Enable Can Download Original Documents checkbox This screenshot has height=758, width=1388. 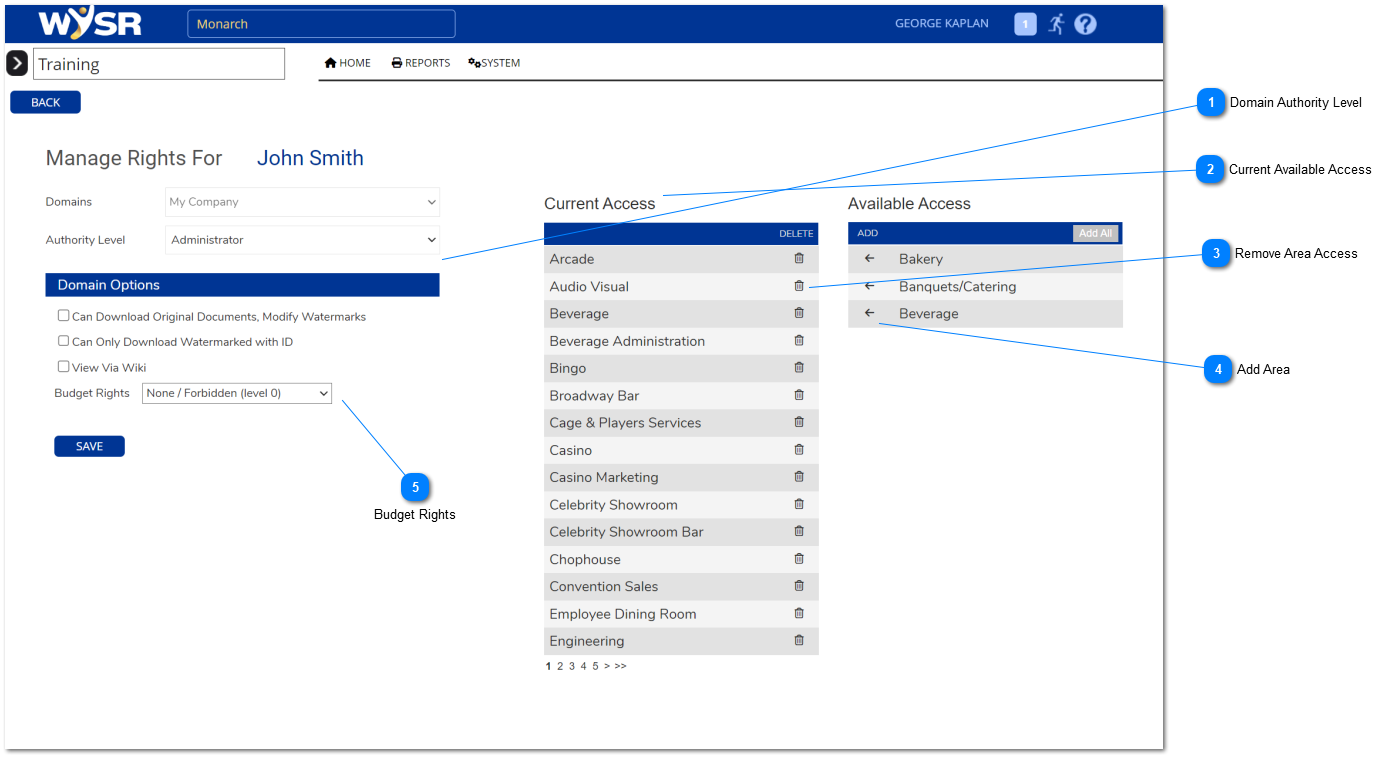(64, 316)
